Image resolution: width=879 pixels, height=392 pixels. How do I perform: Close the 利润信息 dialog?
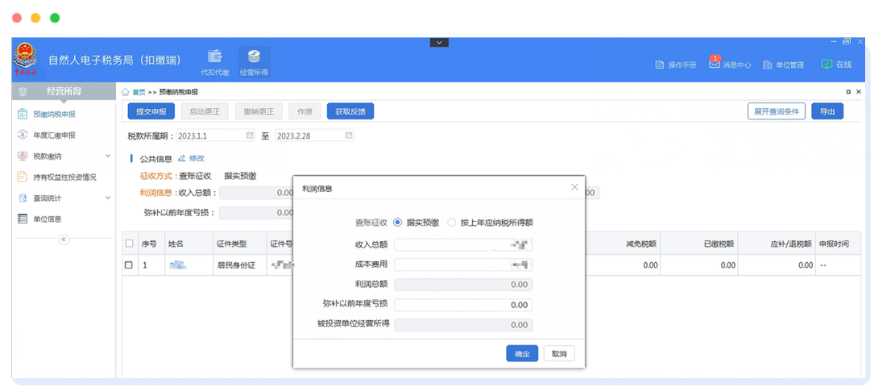click(x=574, y=187)
